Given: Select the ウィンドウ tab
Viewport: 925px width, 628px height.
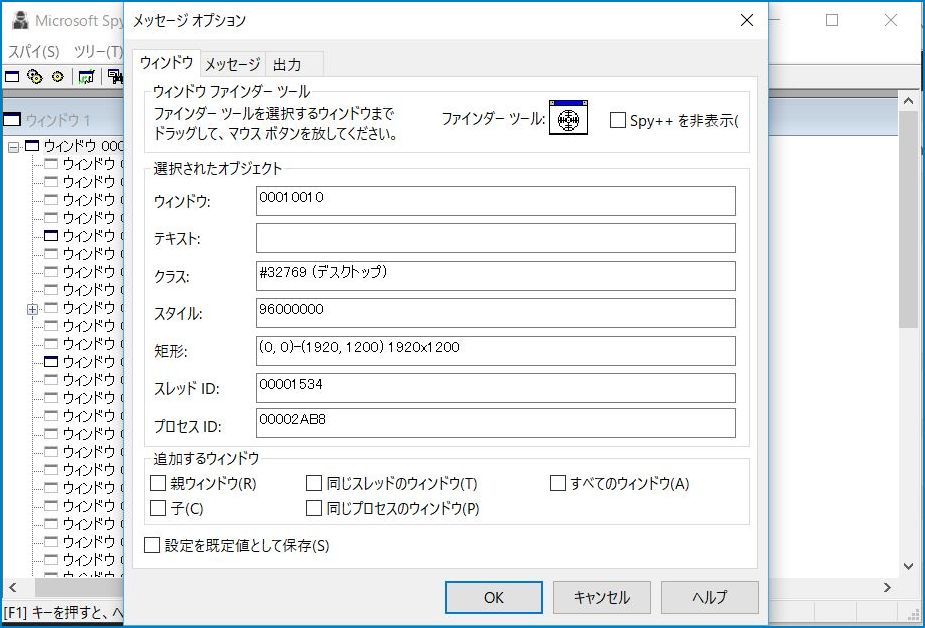Looking at the screenshot, I should 166,63.
